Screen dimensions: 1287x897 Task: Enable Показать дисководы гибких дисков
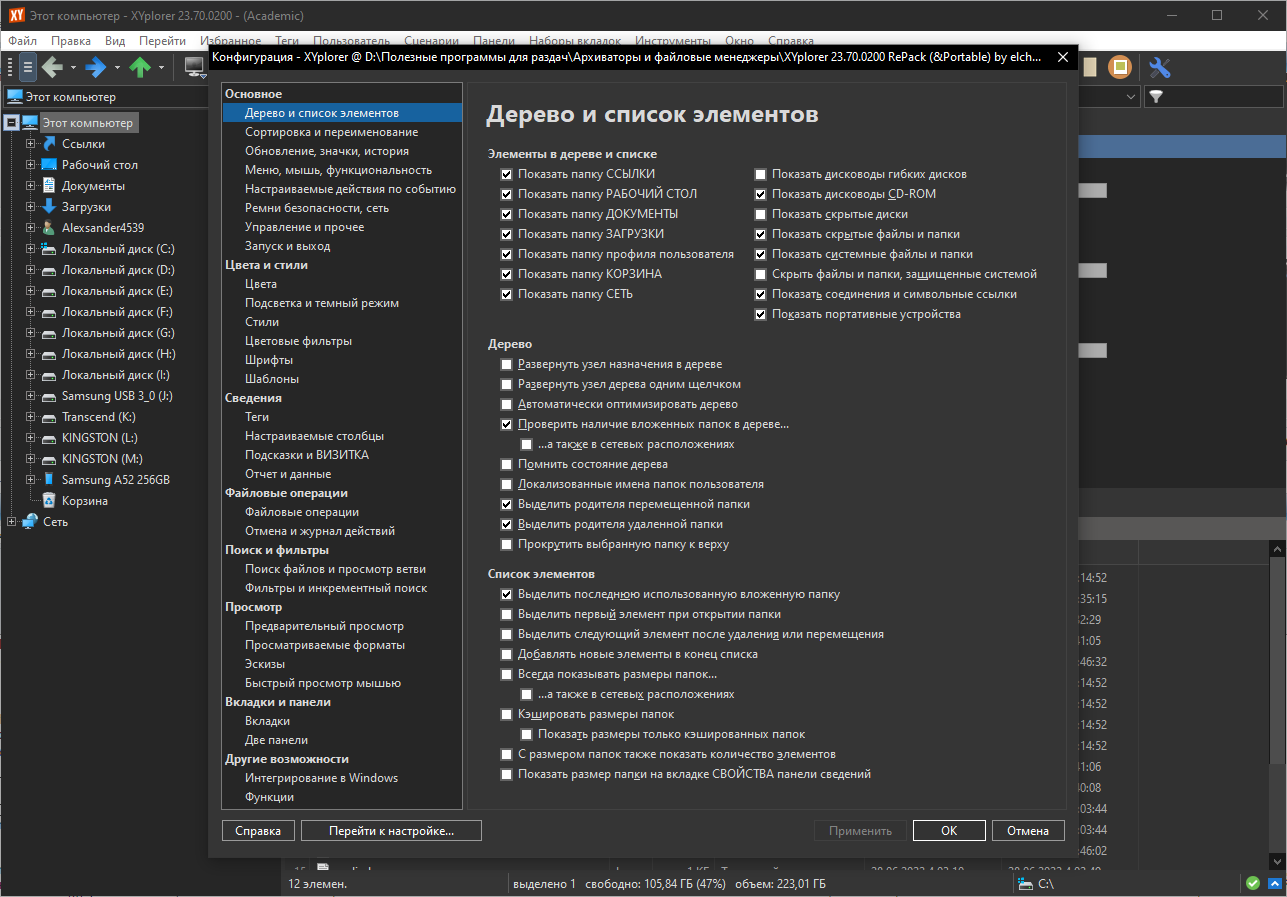pos(761,174)
